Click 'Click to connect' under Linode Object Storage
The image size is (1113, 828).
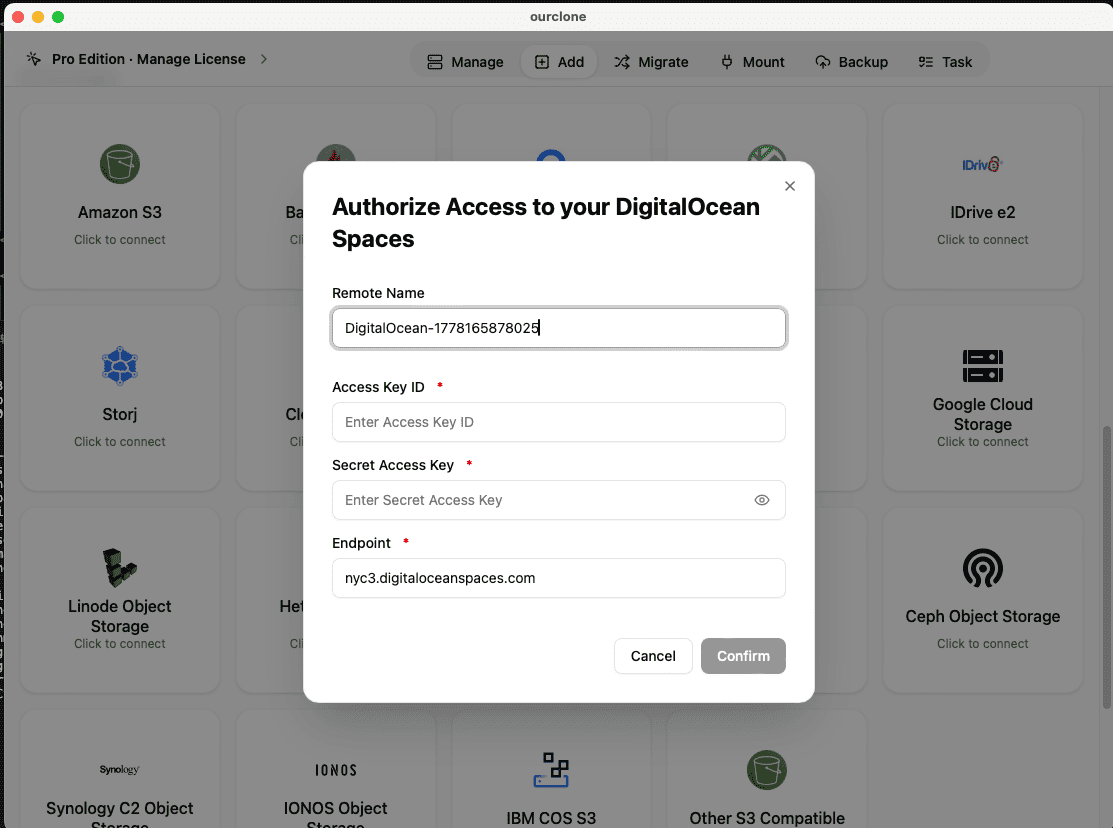pyautogui.click(x=120, y=644)
